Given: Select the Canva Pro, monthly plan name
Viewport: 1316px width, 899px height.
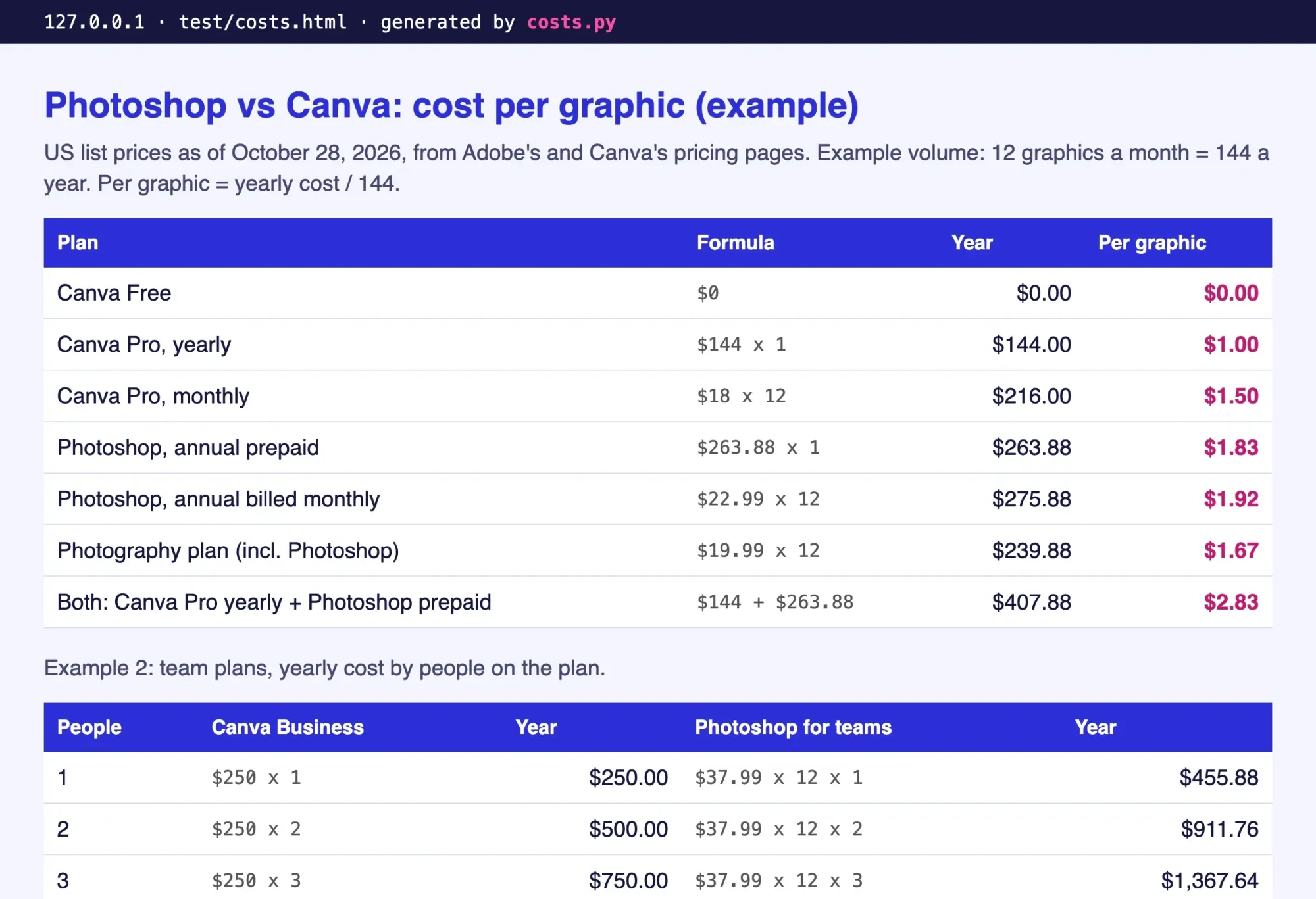Looking at the screenshot, I should 153,396.
